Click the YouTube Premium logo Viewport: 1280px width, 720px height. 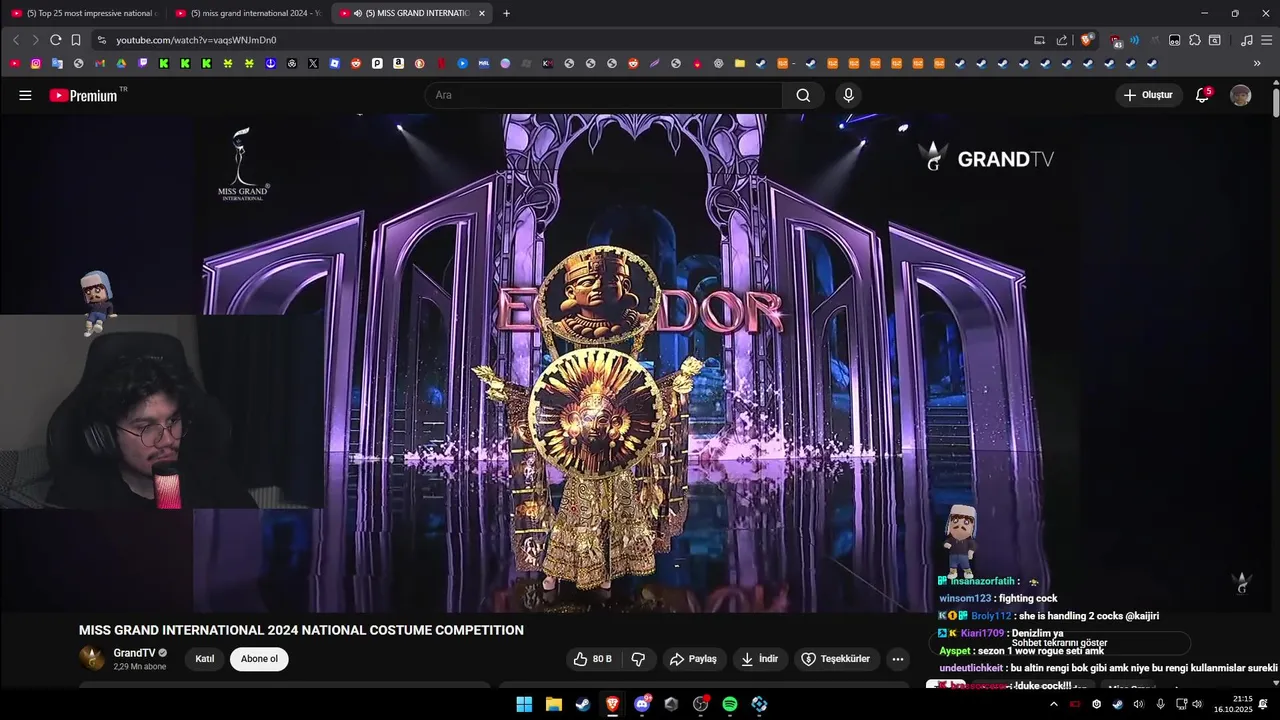click(x=83, y=96)
